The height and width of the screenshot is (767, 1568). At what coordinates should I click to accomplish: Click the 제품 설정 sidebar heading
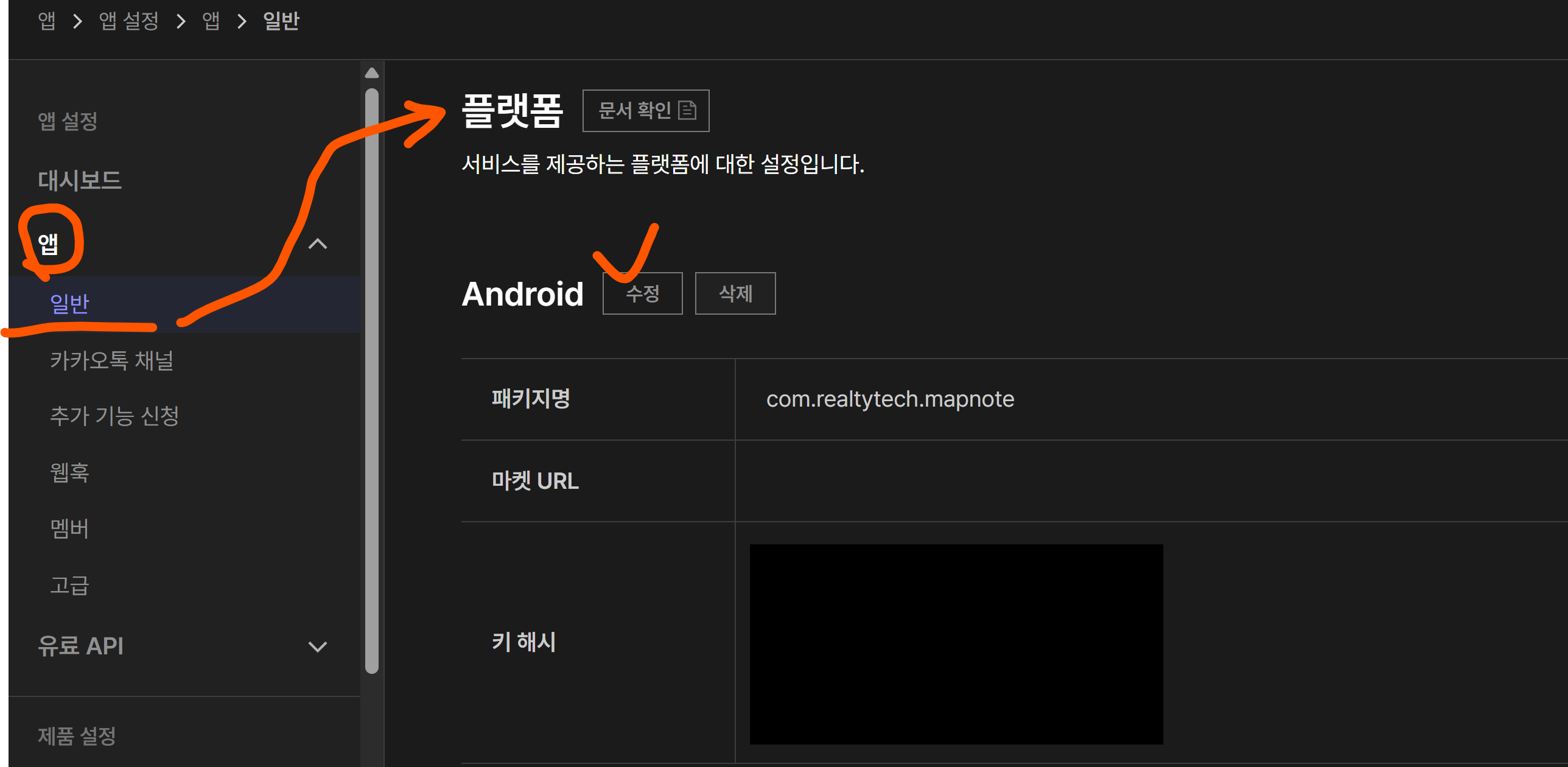(77, 736)
